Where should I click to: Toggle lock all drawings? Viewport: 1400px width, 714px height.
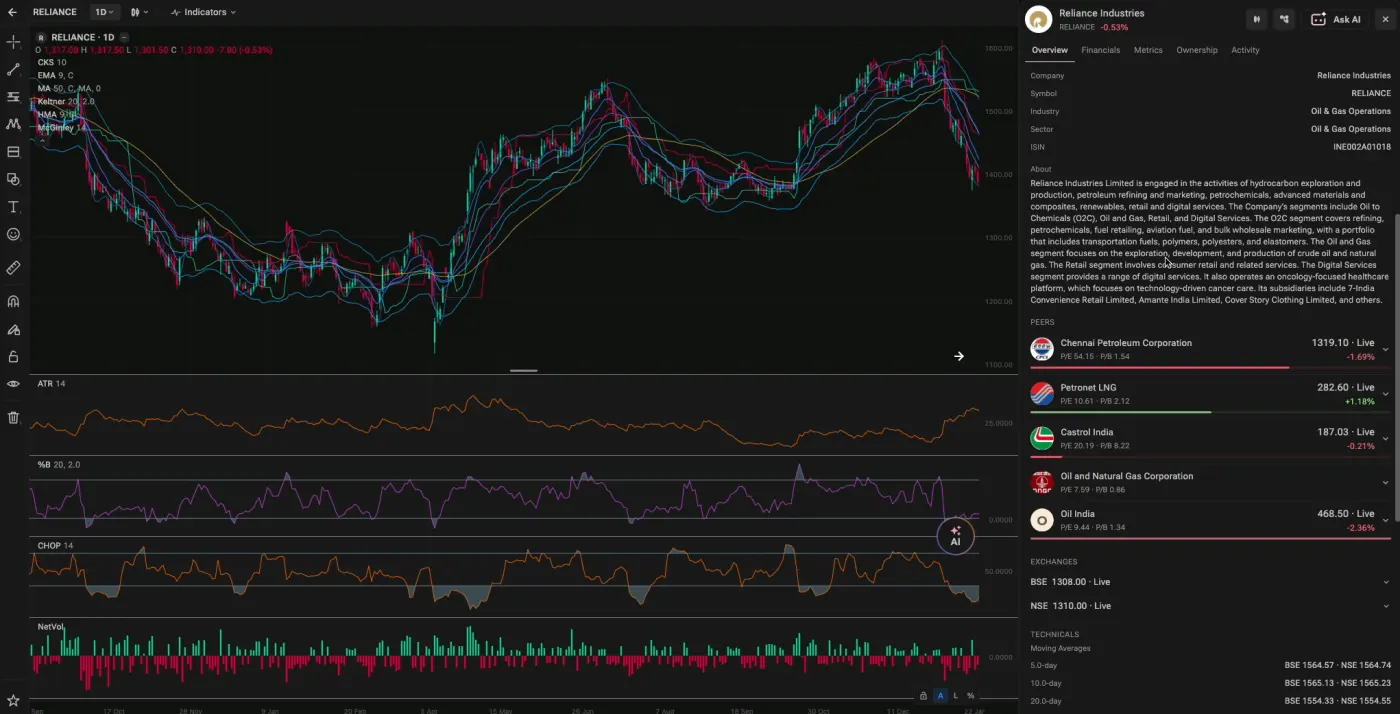(13, 356)
